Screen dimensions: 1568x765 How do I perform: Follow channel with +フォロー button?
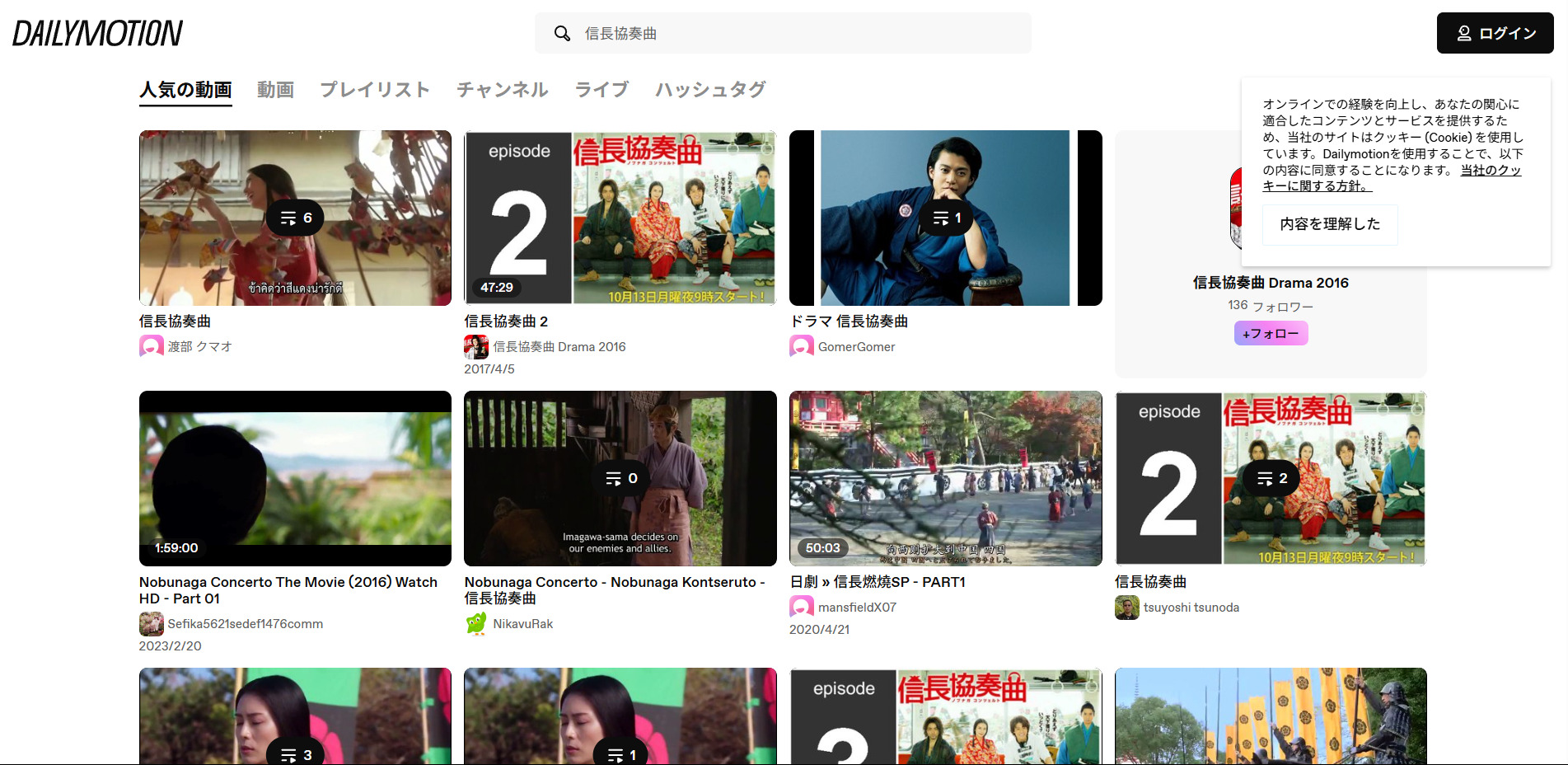1271,333
